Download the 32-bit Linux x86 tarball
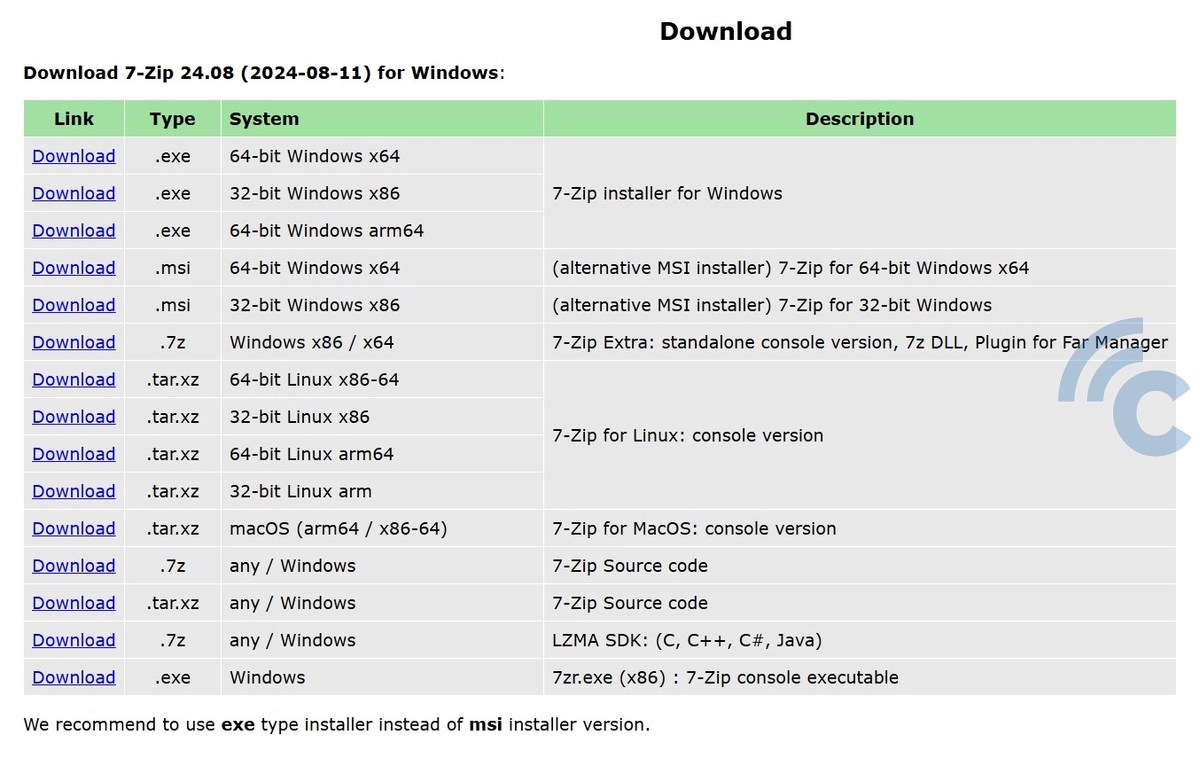The width and height of the screenshot is (1200, 774). click(x=74, y=417)
